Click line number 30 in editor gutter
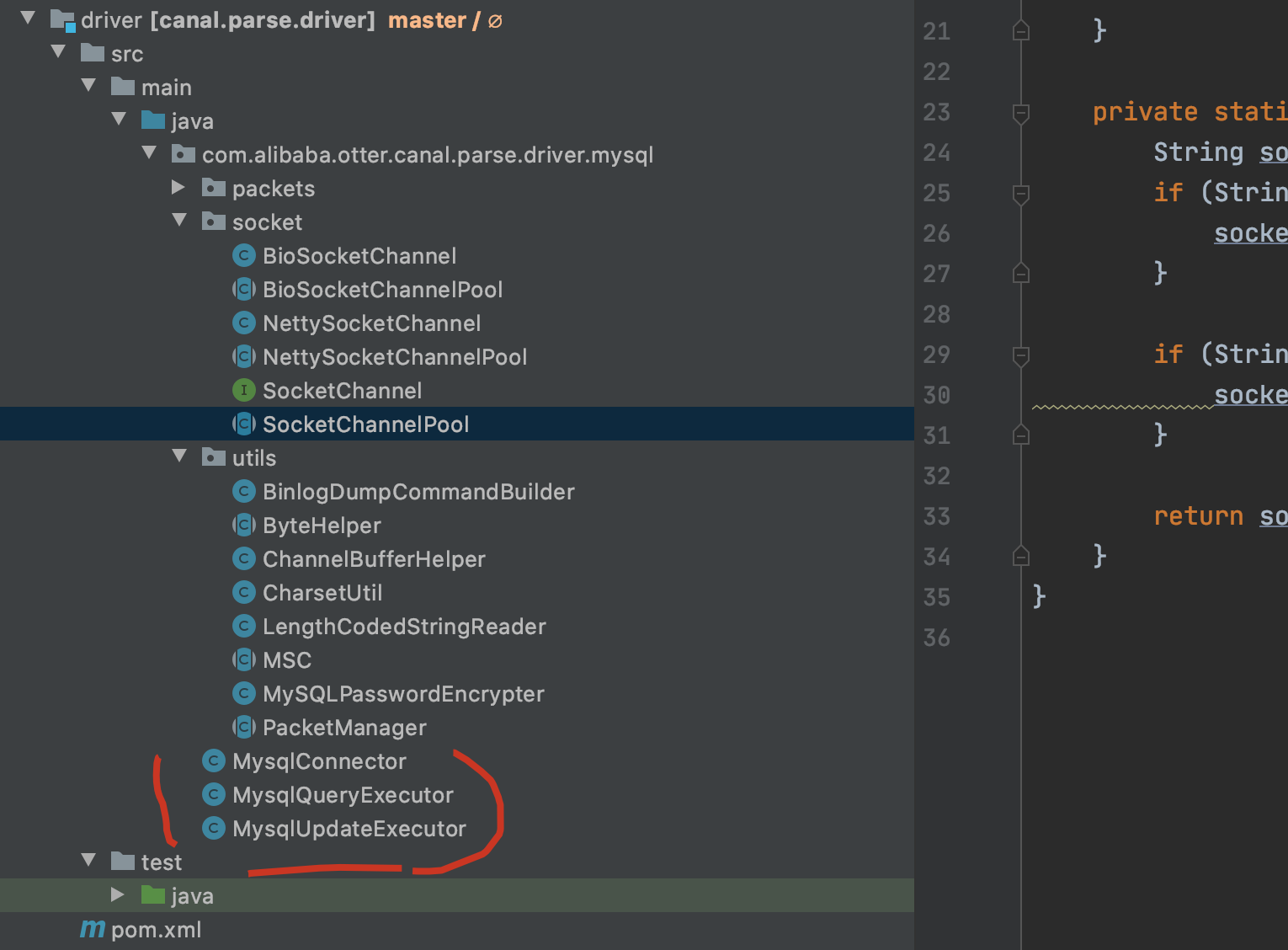This screenshot has width=1288, height=950. pos(936,395)
